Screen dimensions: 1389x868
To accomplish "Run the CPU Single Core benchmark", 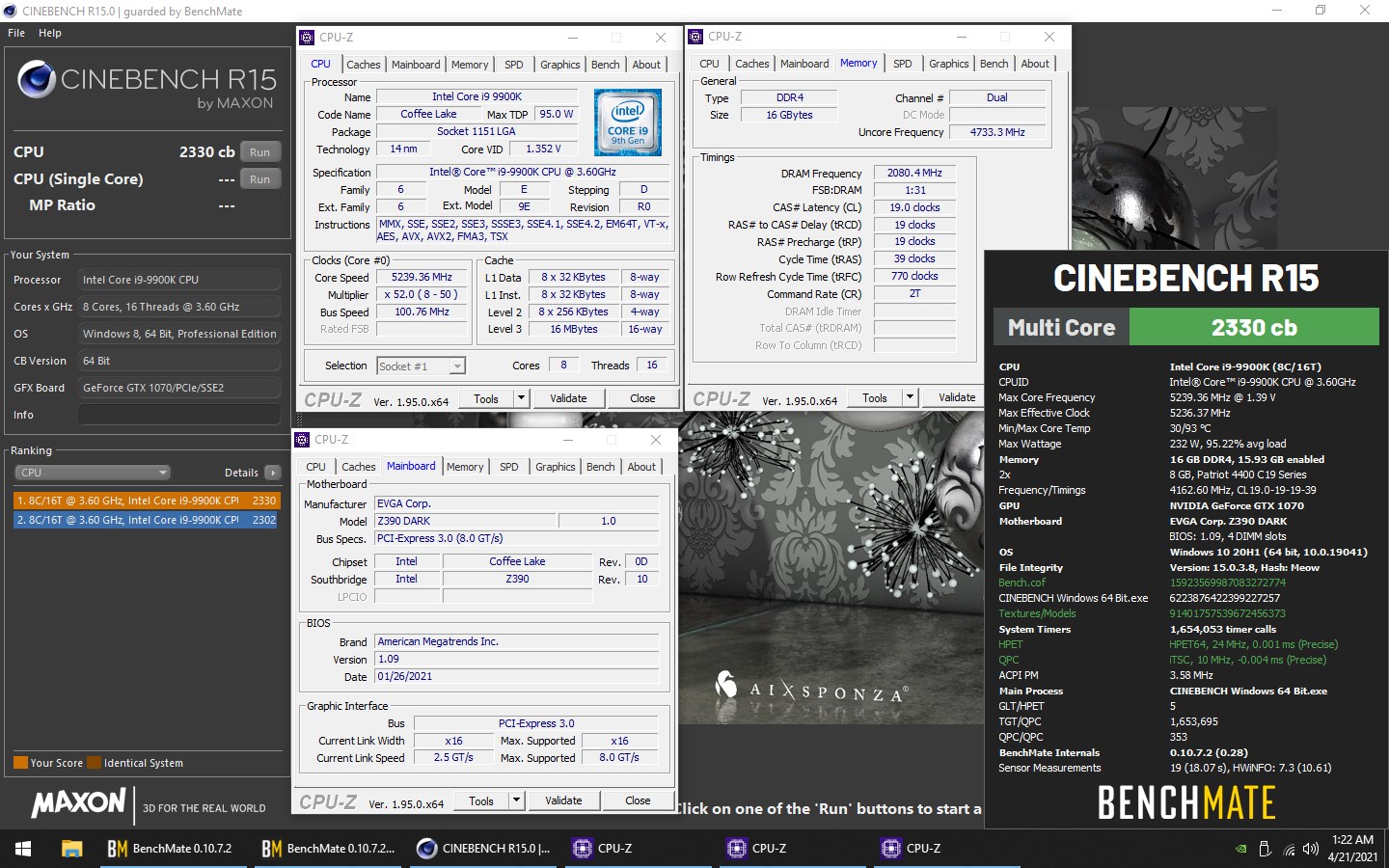I will (x=260, y=179).
